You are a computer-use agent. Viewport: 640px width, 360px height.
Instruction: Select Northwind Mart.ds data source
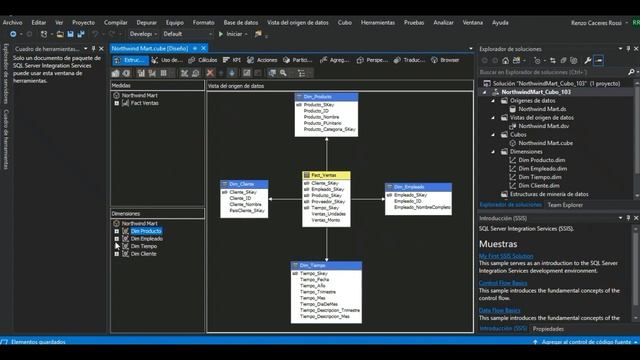[542, 109]
